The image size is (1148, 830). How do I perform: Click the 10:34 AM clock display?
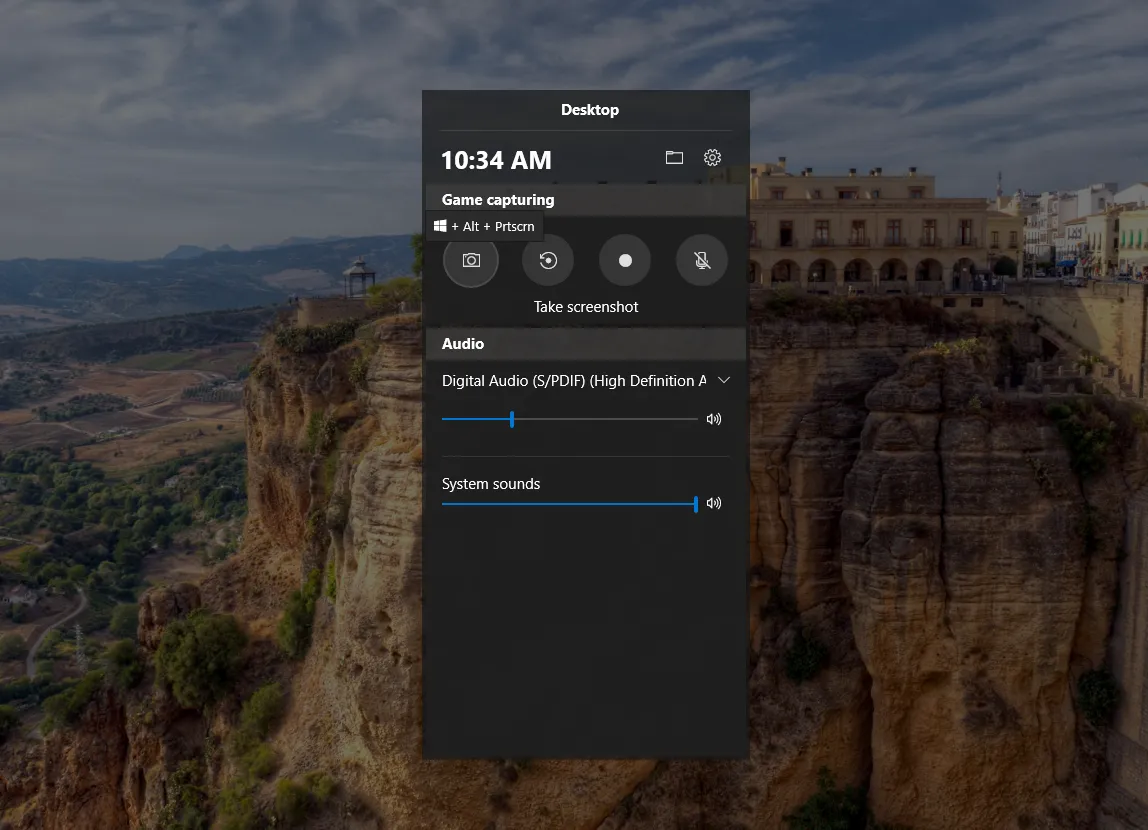click(x=496, y=160)
